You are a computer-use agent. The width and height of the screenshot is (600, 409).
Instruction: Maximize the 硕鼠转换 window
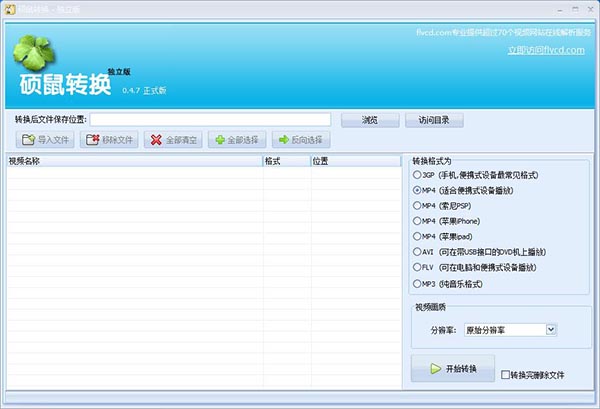pos(575,10)
